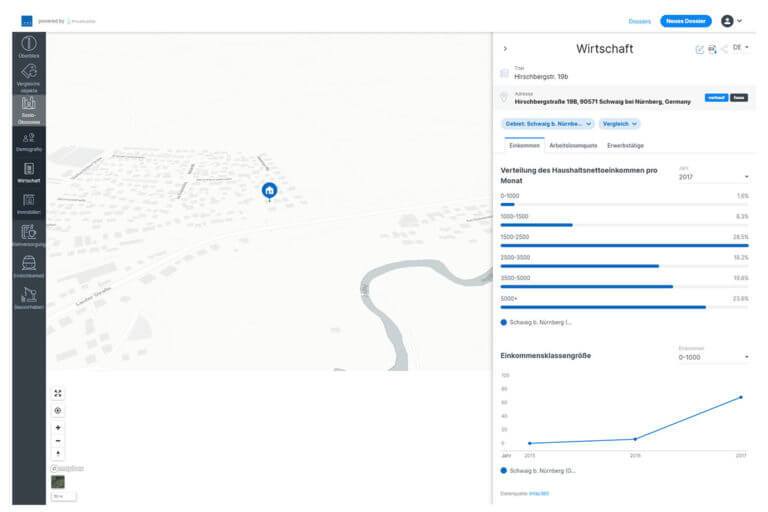
Task: Select the Demografie sidebar icon
Action: pos(28,141)
